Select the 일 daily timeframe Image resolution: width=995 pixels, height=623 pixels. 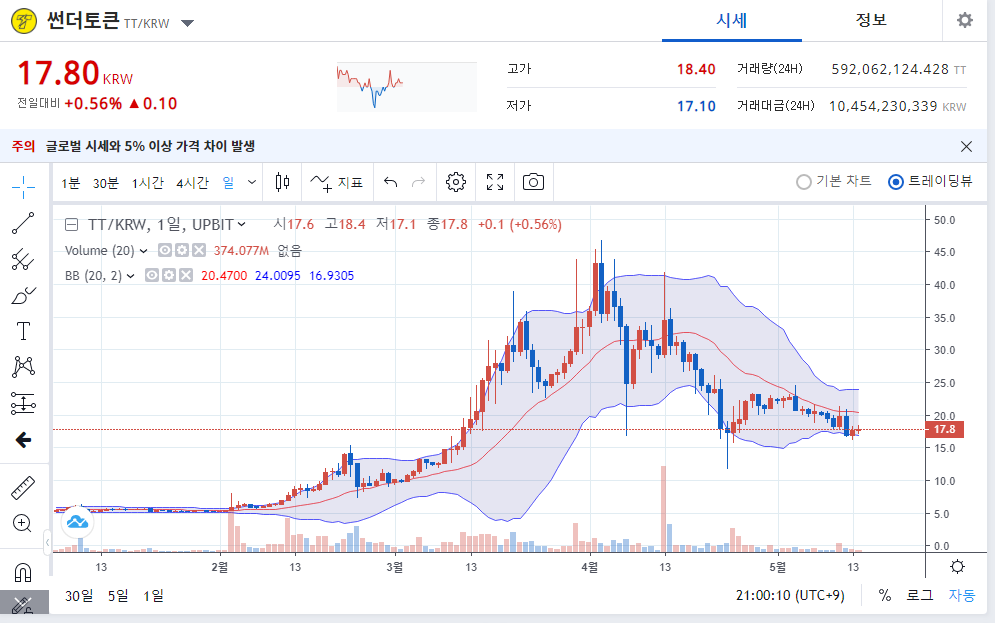click(228, 183)
